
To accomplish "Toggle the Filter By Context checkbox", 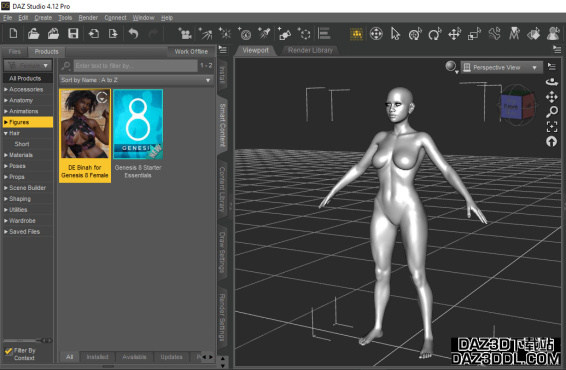I will point(8,351).
